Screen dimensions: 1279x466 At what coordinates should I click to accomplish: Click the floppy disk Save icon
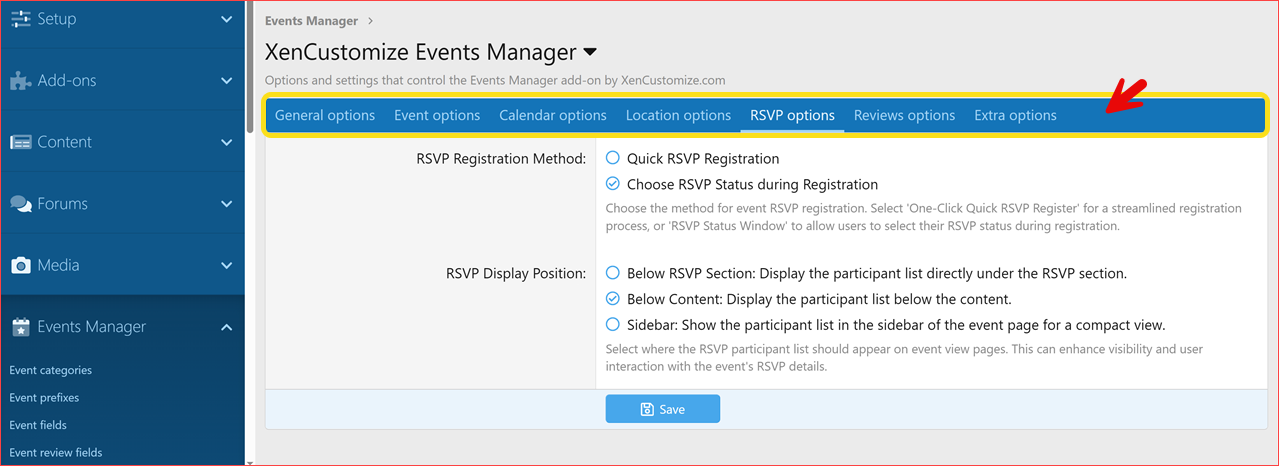point(647,409)
